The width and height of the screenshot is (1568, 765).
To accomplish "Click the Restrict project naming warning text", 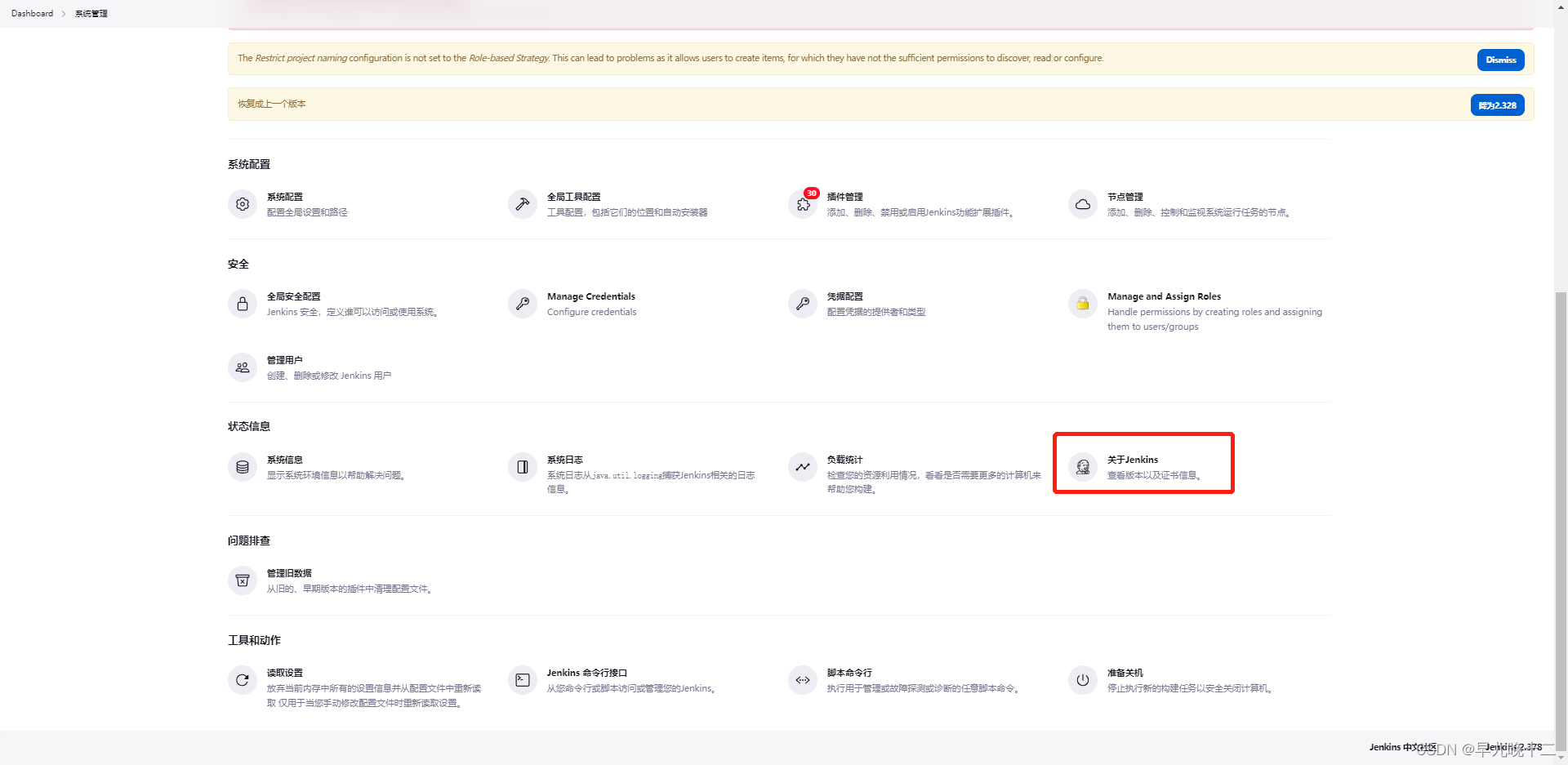I will (x=670, y=58).
